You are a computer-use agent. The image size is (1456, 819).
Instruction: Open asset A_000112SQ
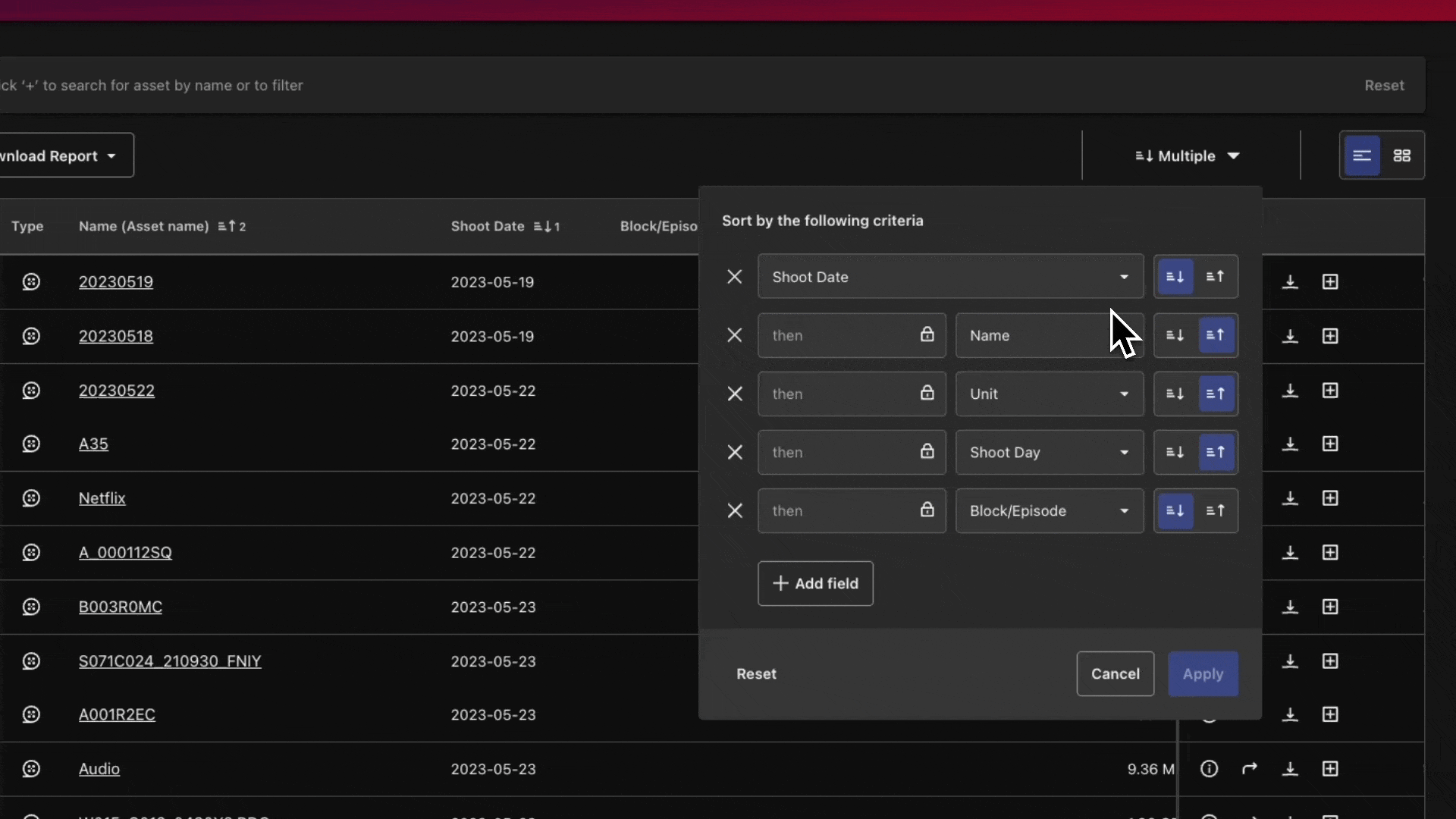pos(125,552)
